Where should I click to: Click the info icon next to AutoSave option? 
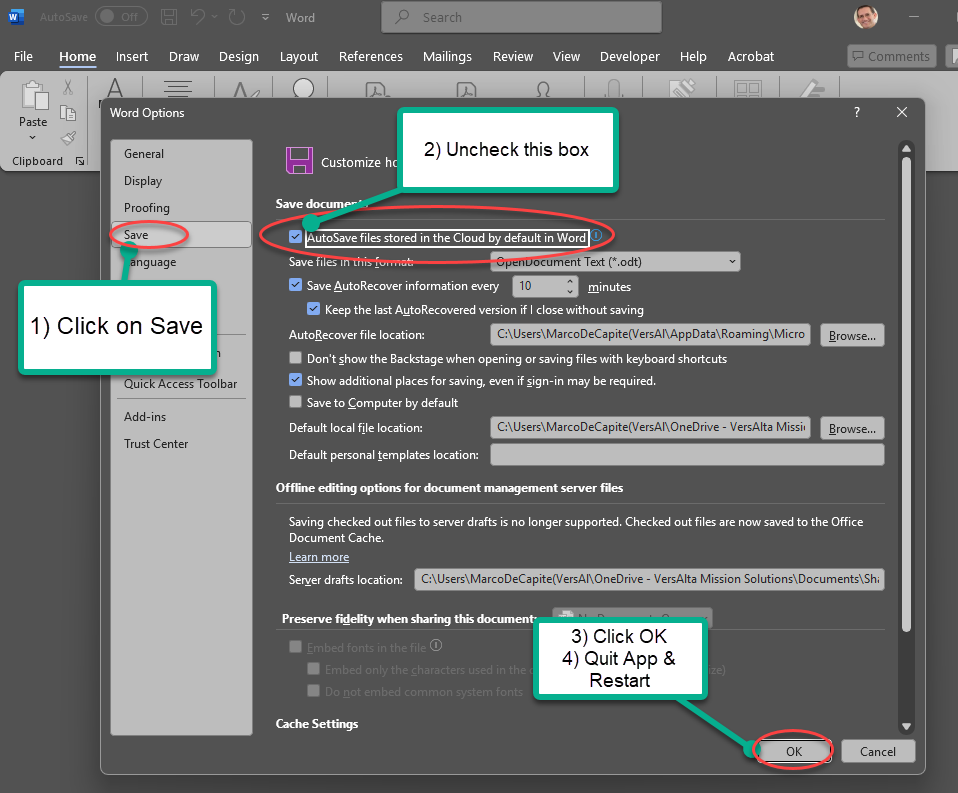[596, 235]
